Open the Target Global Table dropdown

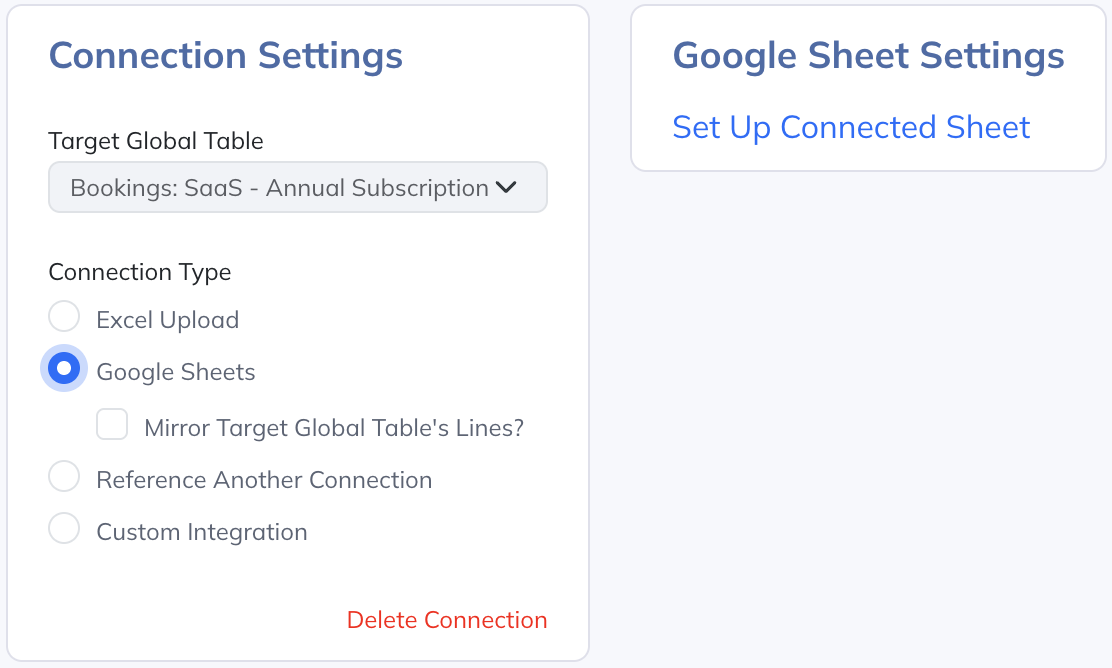tap(297, 187)
